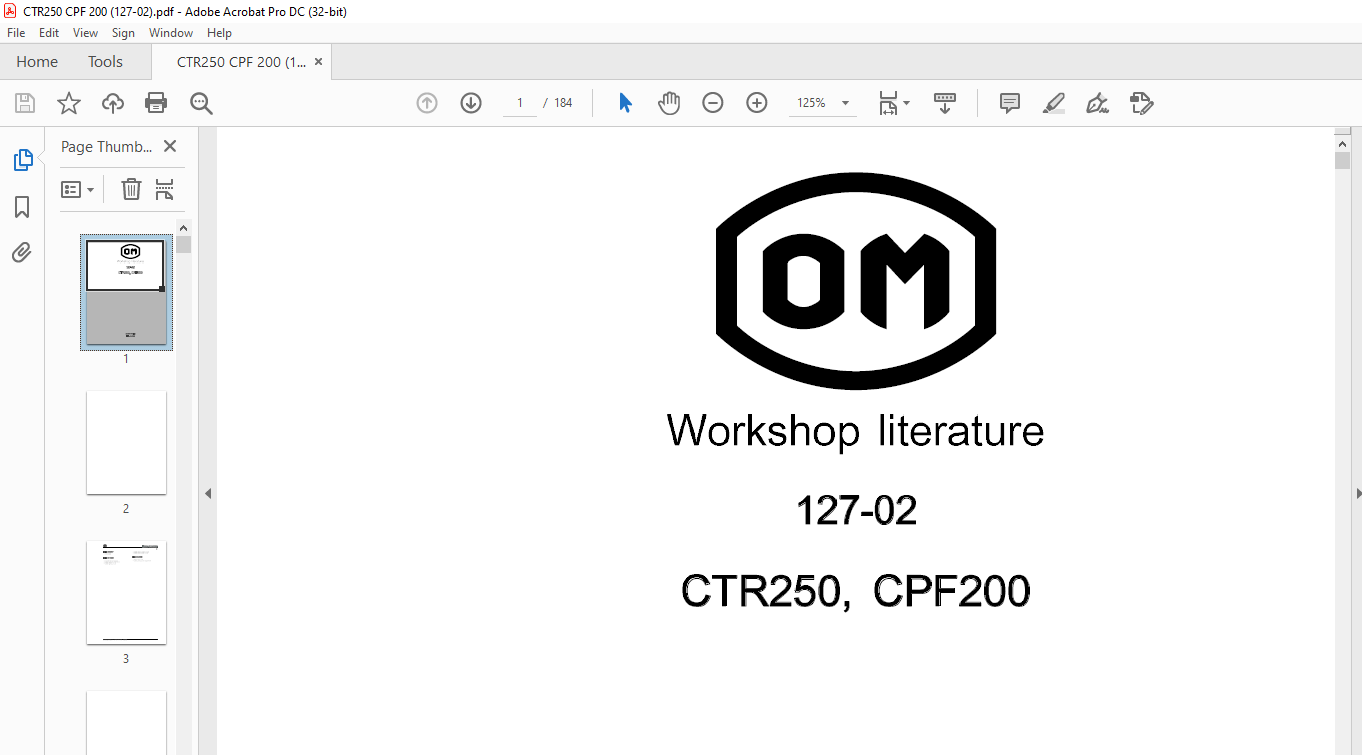This screenshot has height=755, width=1362.
Task: Select the CTR250 CPF 200 document tab
Action: click(243, 61)
